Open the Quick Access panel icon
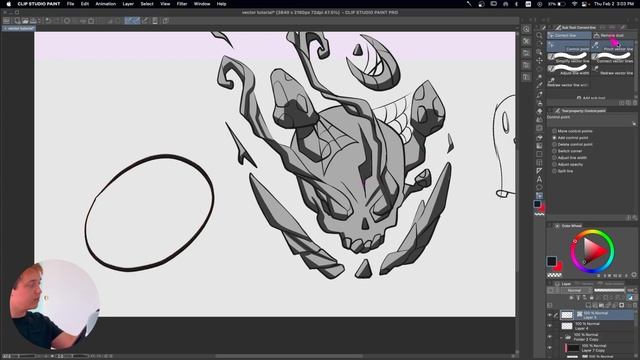Image resolution: width=640 pixels, height=360 pixels. tap(526, 29)
